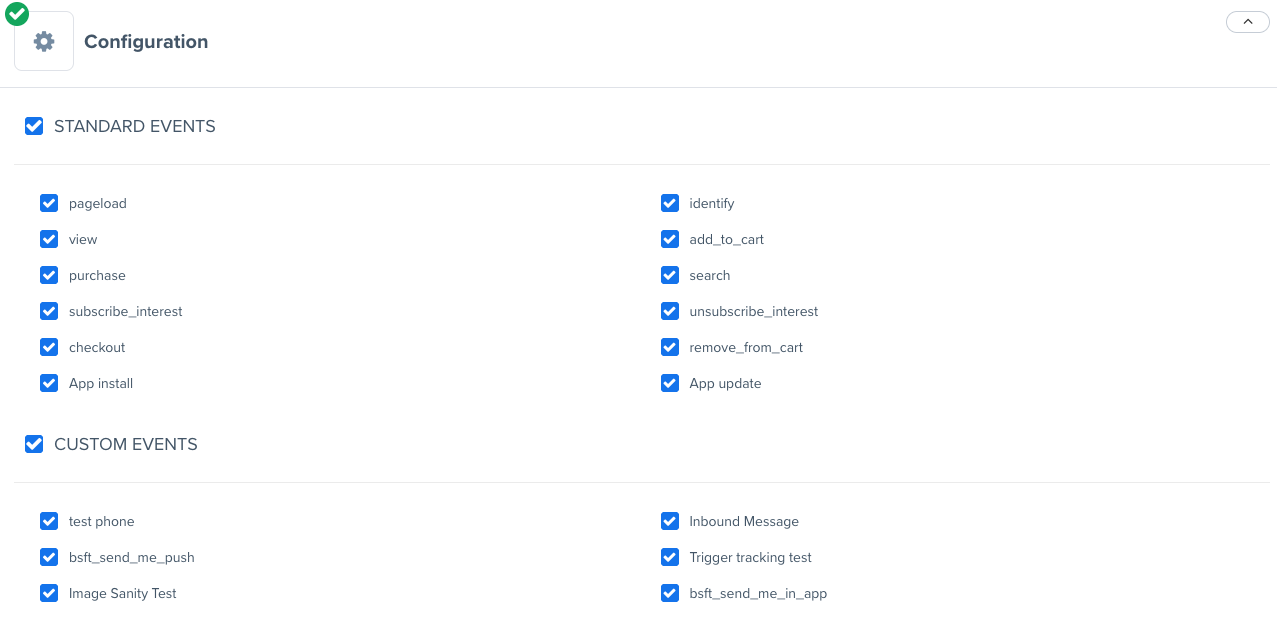Screen dimensions: 1277x618
Task: Uncheck the purchase event checkbox
Action: (49, 275)
